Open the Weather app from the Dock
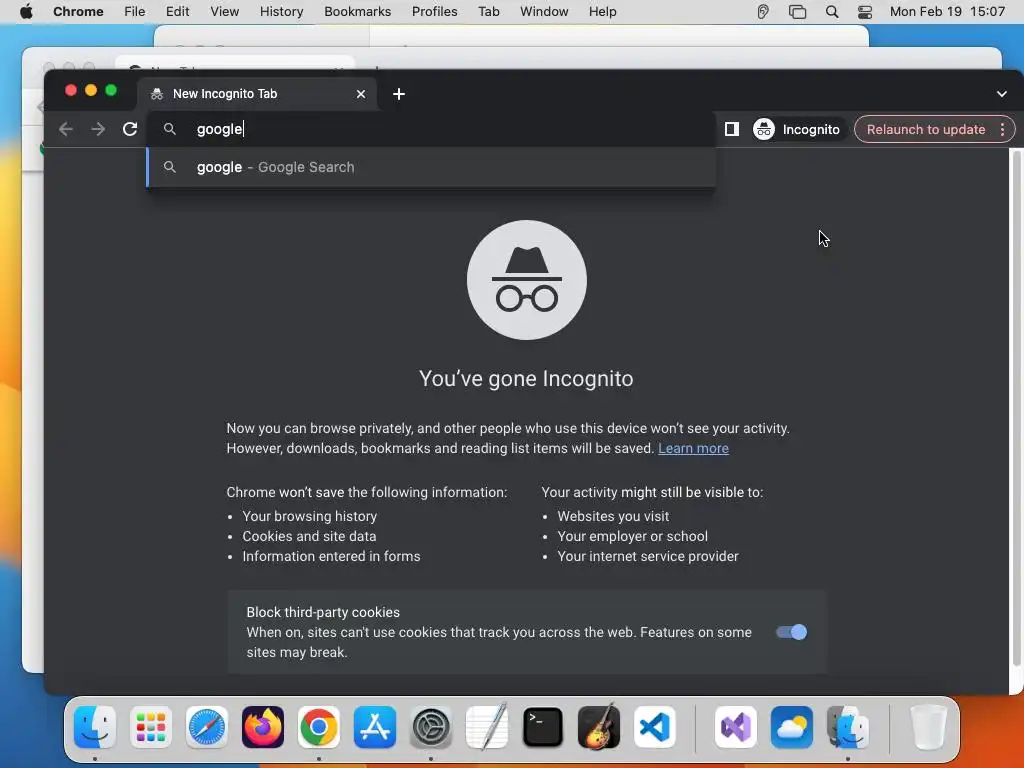 pos(792,727)
